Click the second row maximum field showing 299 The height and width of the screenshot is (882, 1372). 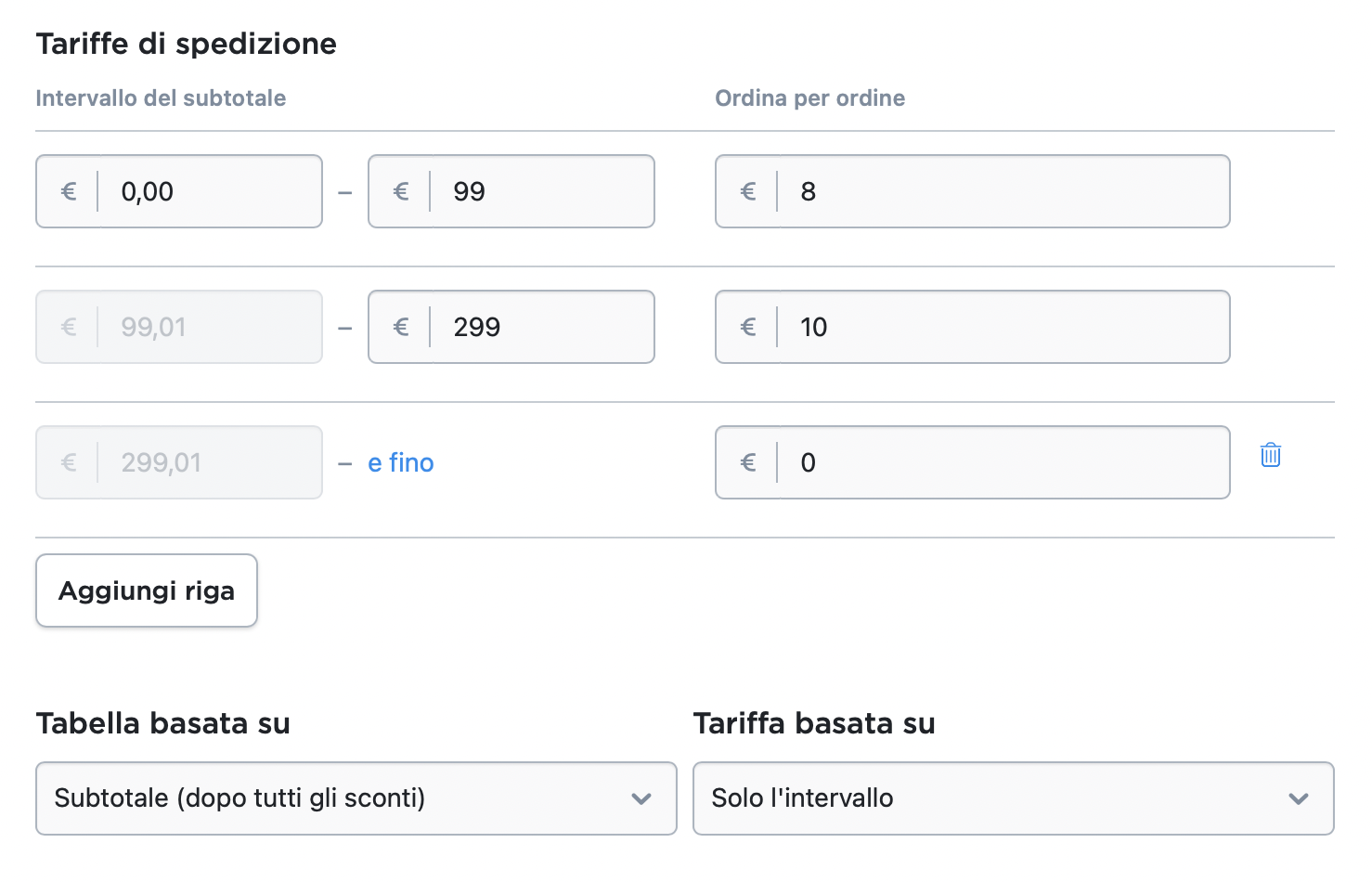541,327
